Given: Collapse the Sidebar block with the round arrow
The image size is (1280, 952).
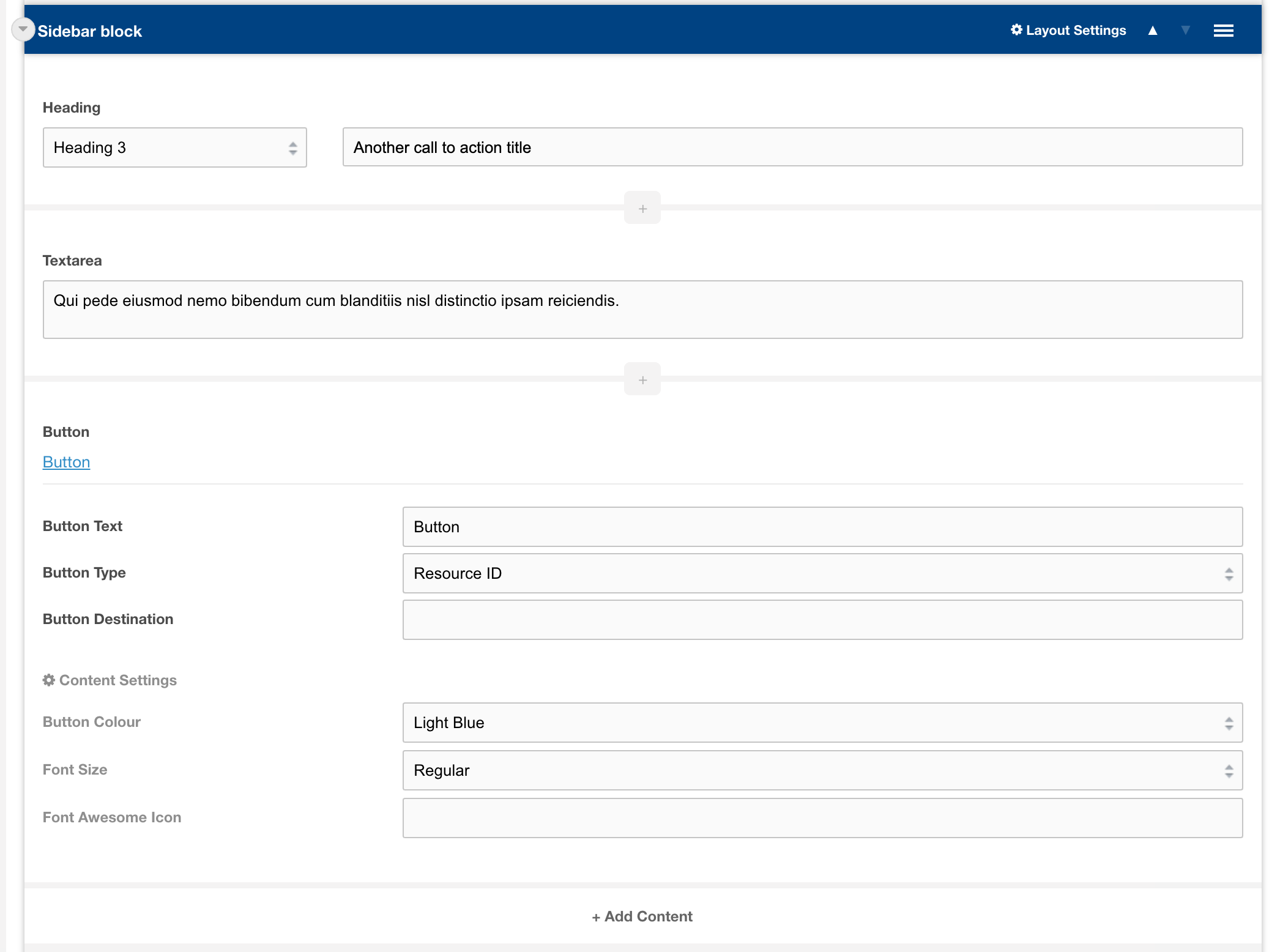Looking at the screenshot, I should coord(23,29).
